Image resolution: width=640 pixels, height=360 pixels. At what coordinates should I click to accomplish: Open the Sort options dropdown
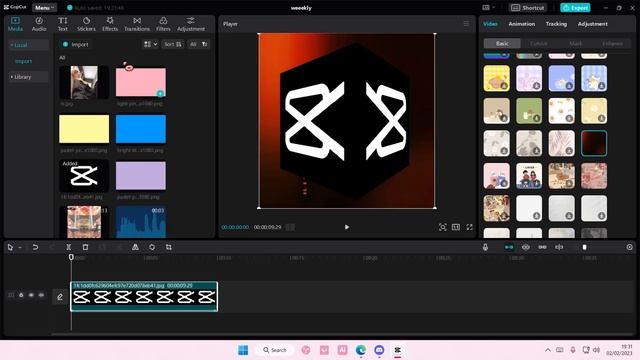(x=173, y=44)
